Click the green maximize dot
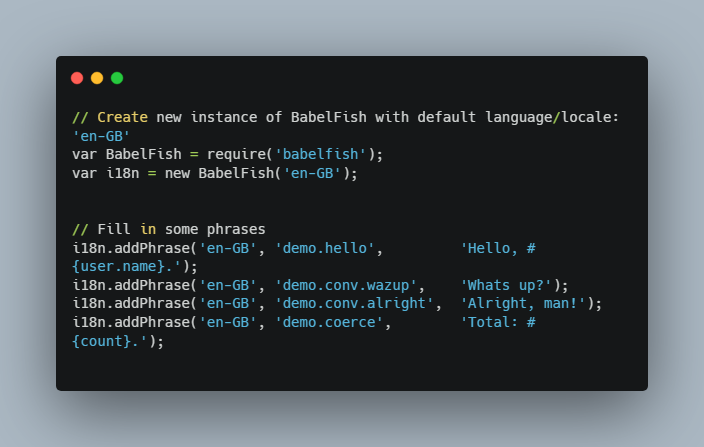Screen dimensions: 704x447 click(117, 78)
